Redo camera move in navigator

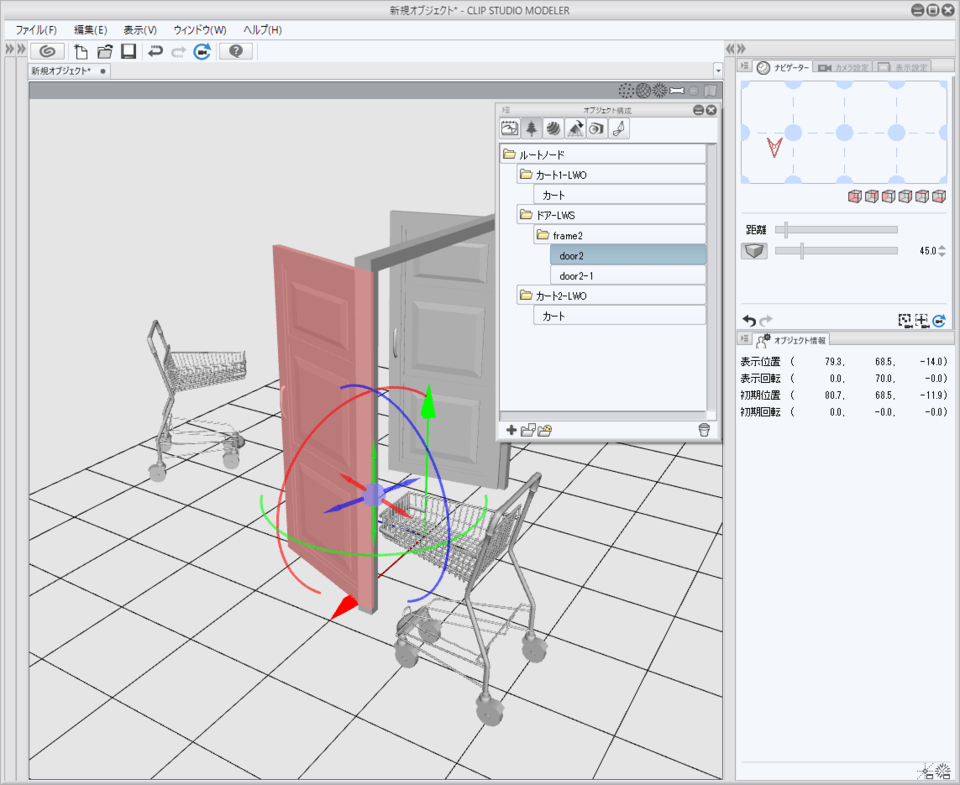[x=766, y=320]
